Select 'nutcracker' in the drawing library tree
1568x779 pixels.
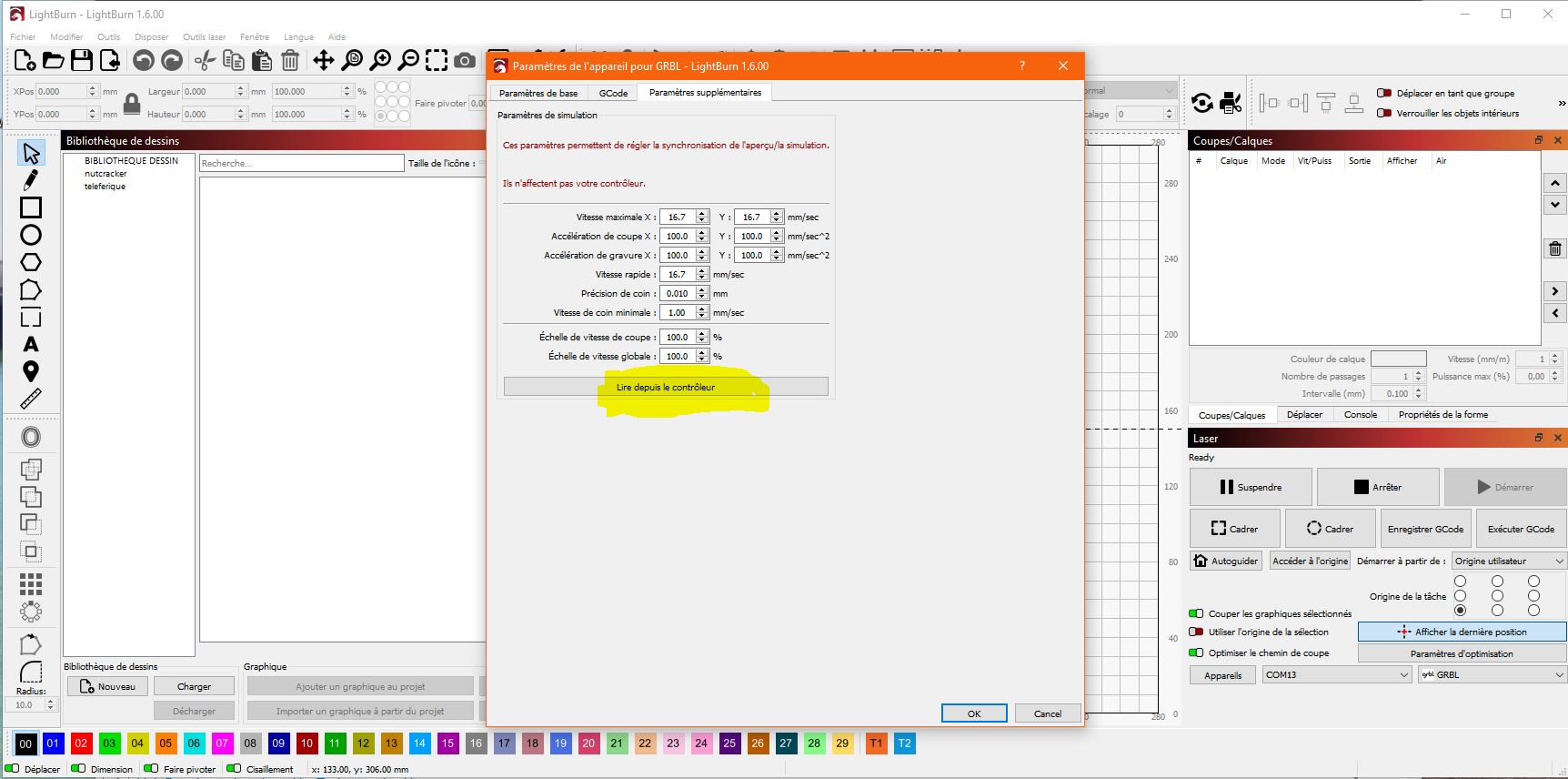[106, 173]
